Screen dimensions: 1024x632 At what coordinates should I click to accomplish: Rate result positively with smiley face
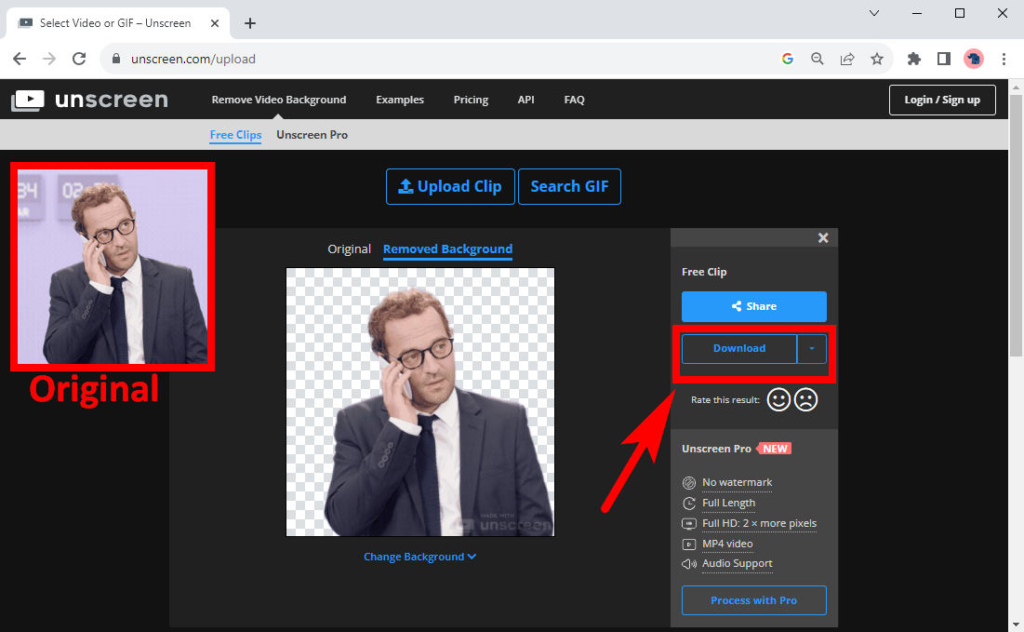pos(779,399)
